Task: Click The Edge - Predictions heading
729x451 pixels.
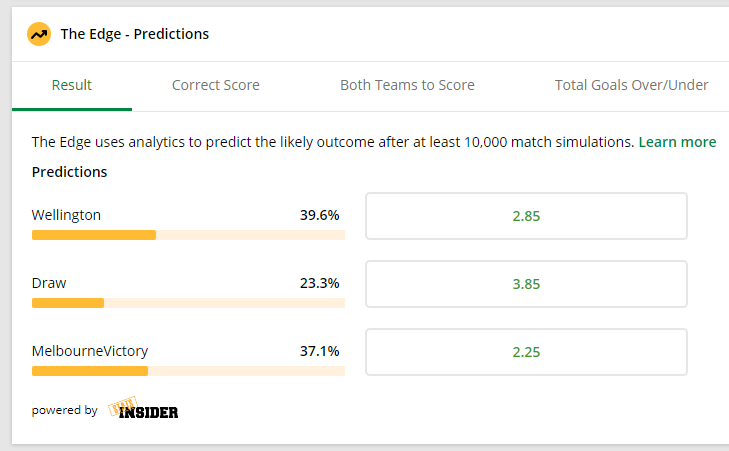Action: [x=135, y=34]
